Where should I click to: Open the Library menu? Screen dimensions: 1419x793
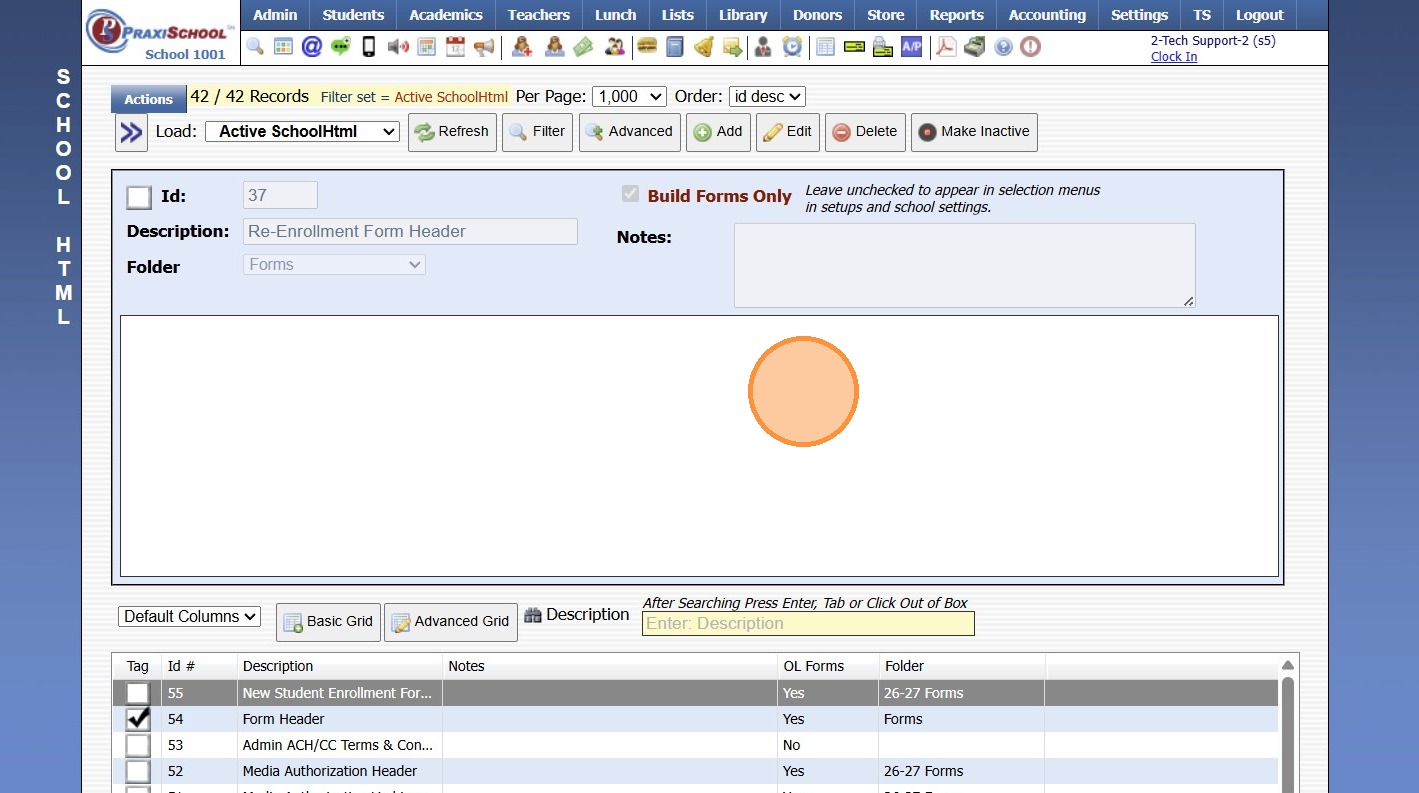743,15
